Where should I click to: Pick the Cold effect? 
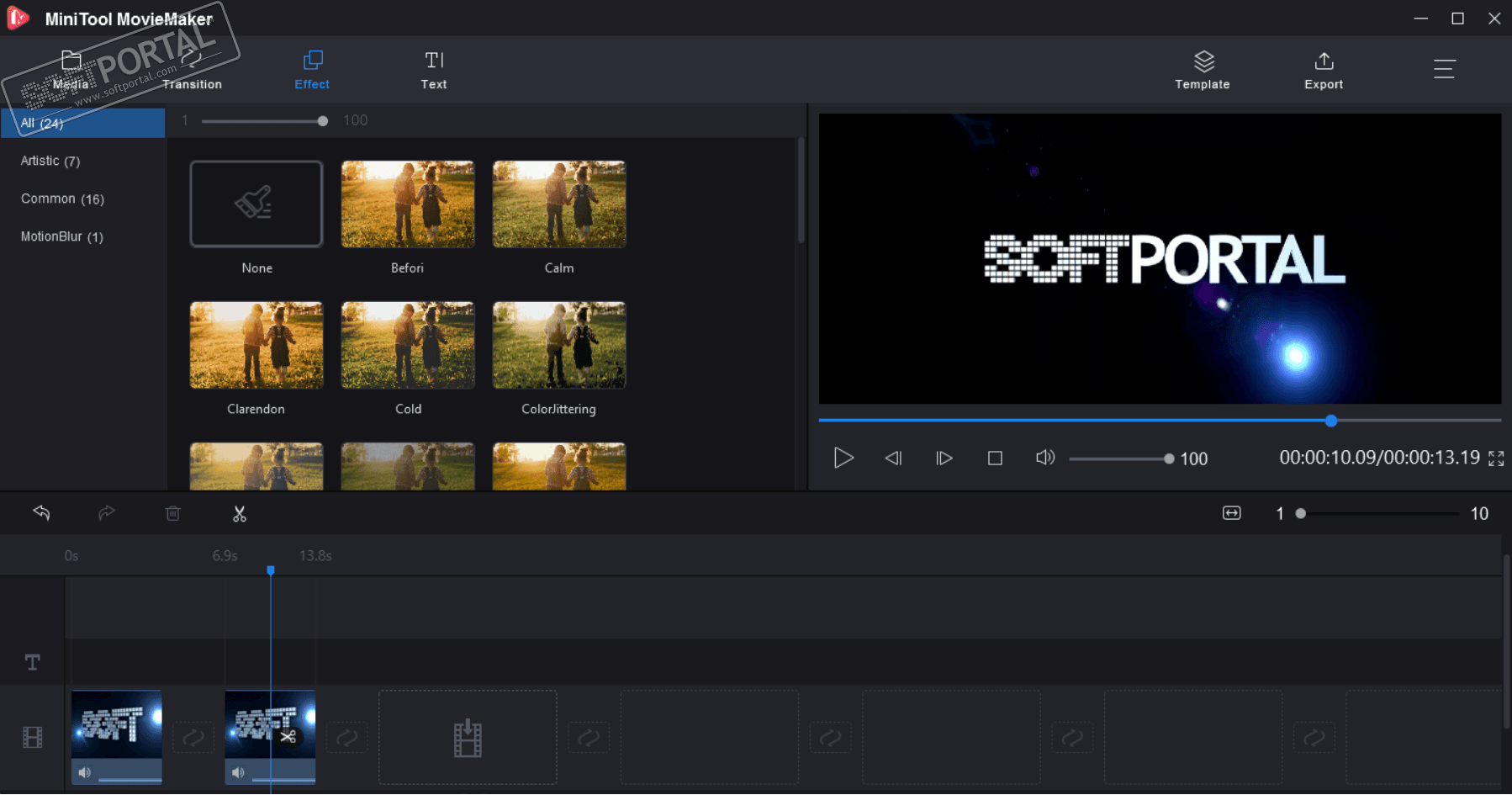click(408, 345)
